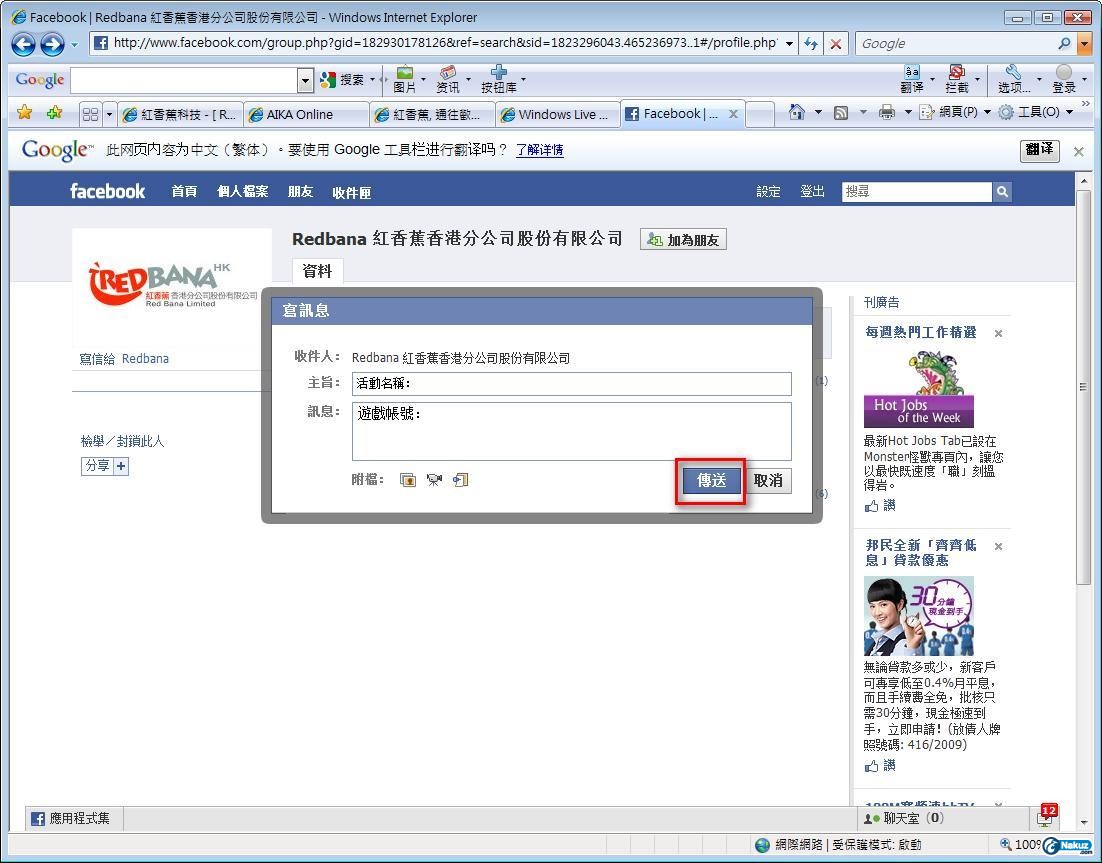The image size is (1102, 863).
Task: Click the Google Toolbar translate icon
Action: point(912,79)
